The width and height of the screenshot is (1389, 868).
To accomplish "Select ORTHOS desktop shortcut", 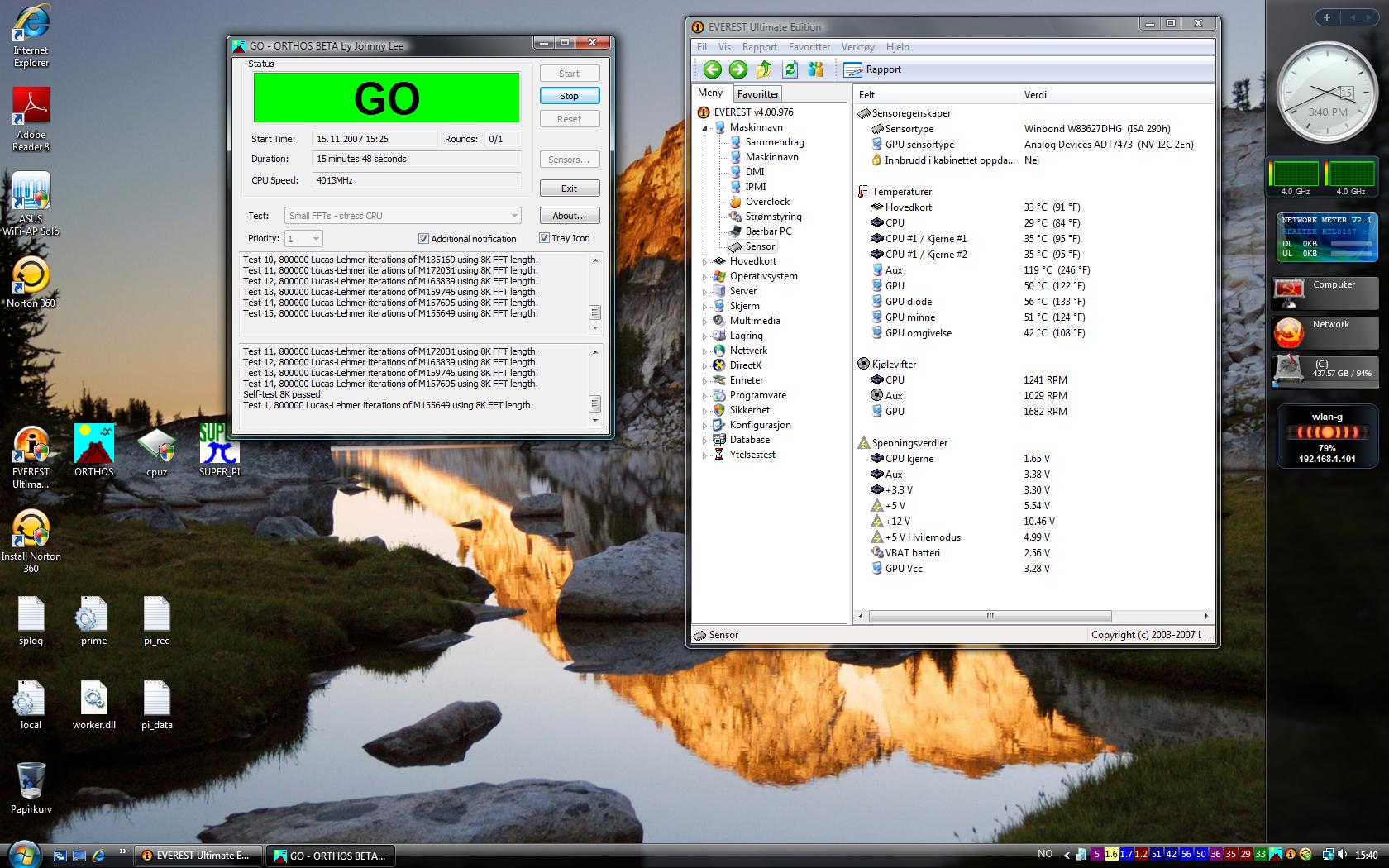I will [93, 451].
